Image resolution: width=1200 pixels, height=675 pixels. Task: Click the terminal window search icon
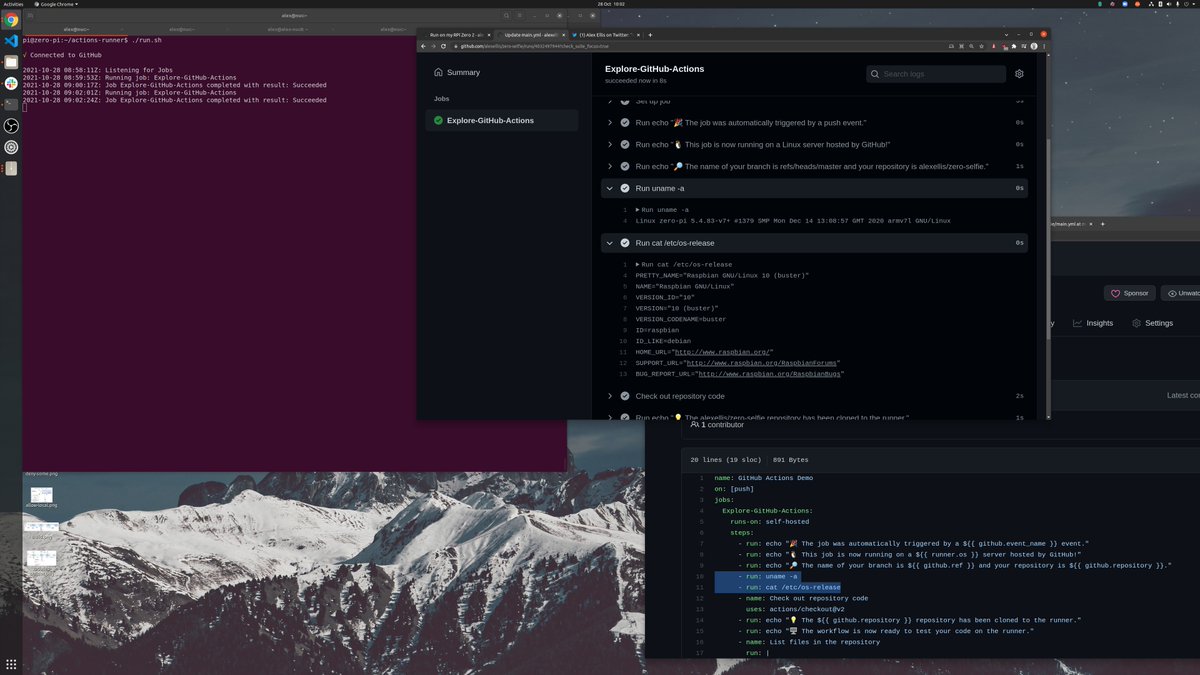507,16
